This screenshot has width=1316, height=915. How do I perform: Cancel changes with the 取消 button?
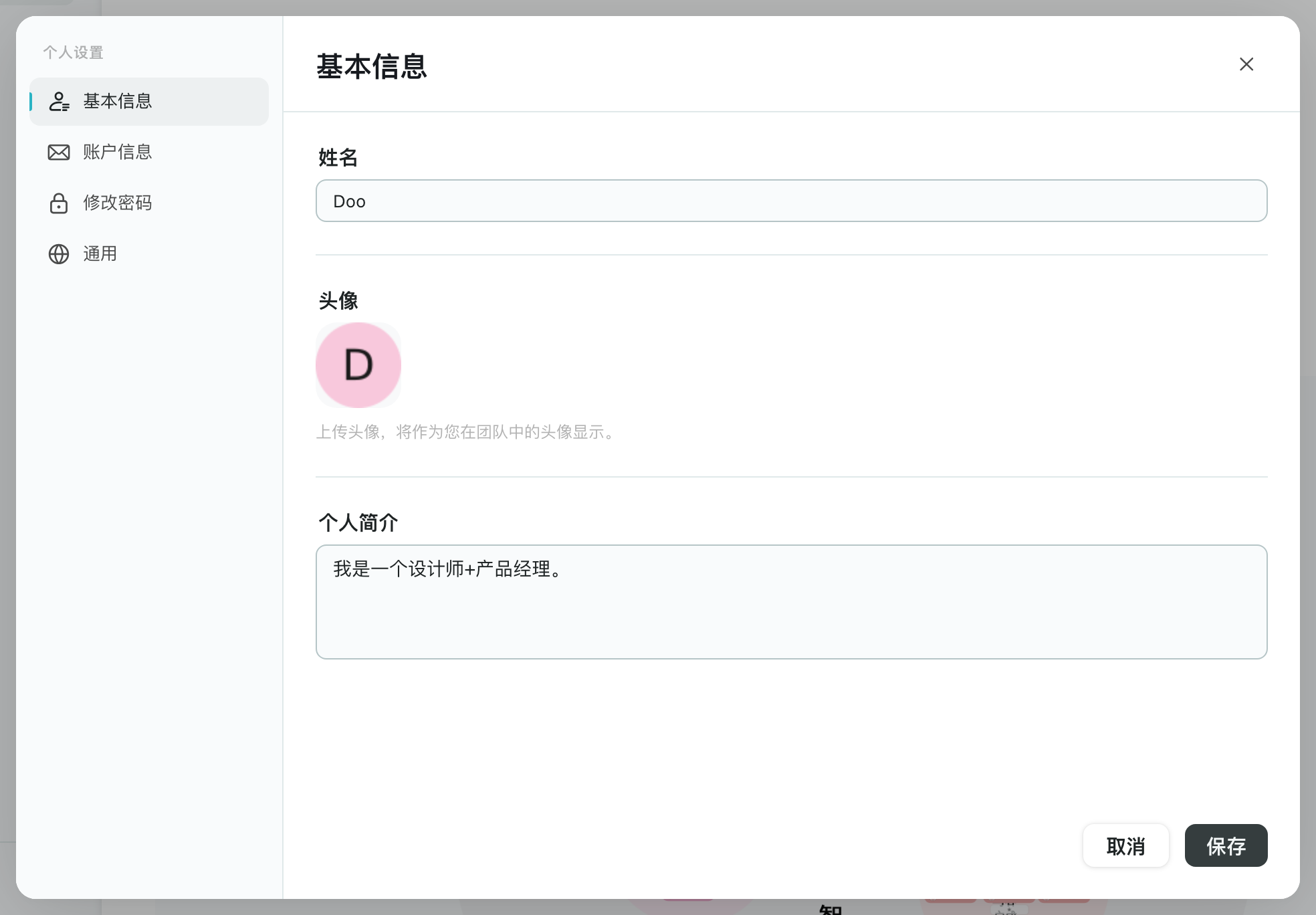coord(1126,845)
